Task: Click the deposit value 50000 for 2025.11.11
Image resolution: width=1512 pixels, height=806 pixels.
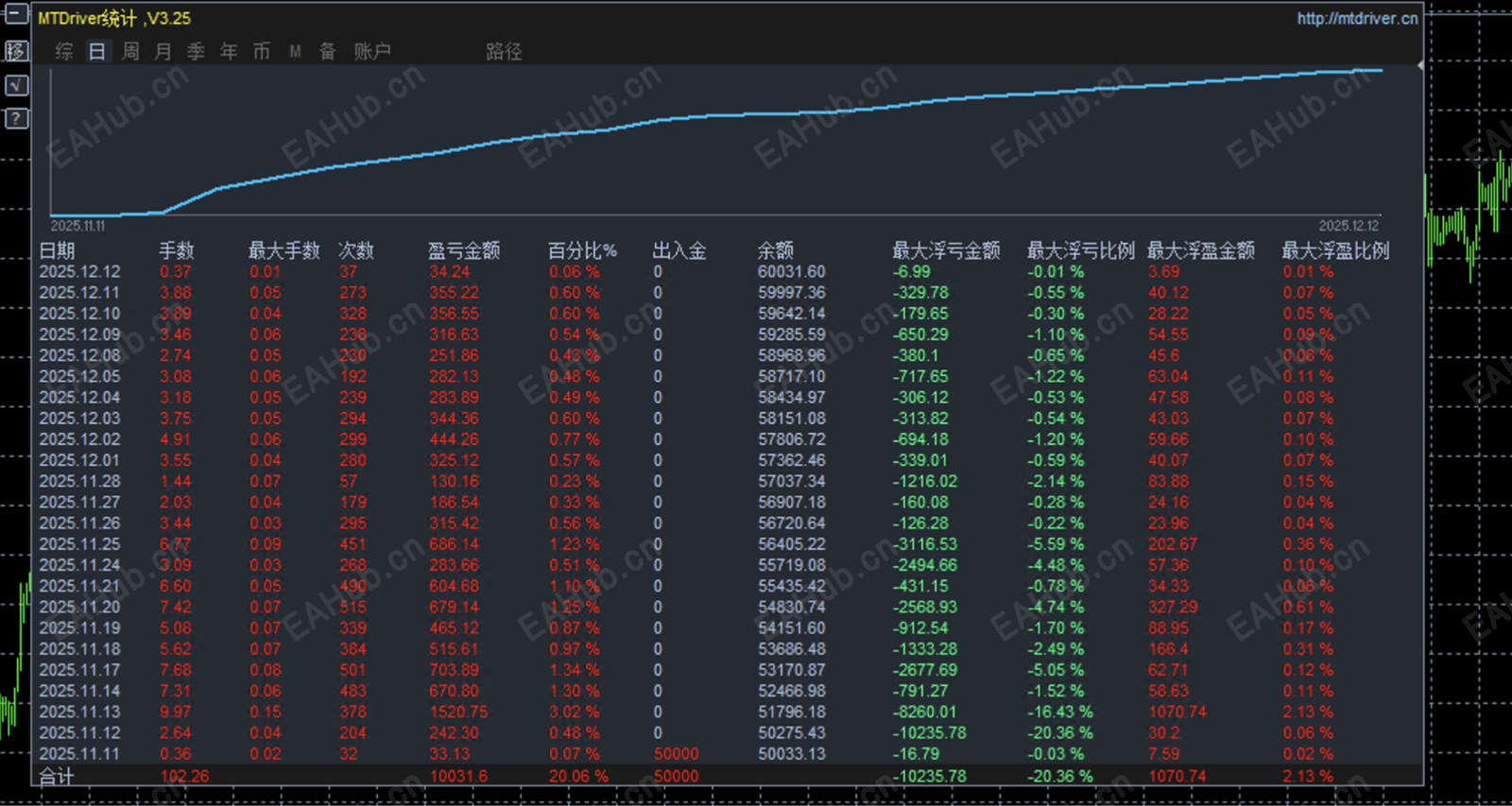Action: (x=677, y=754)
